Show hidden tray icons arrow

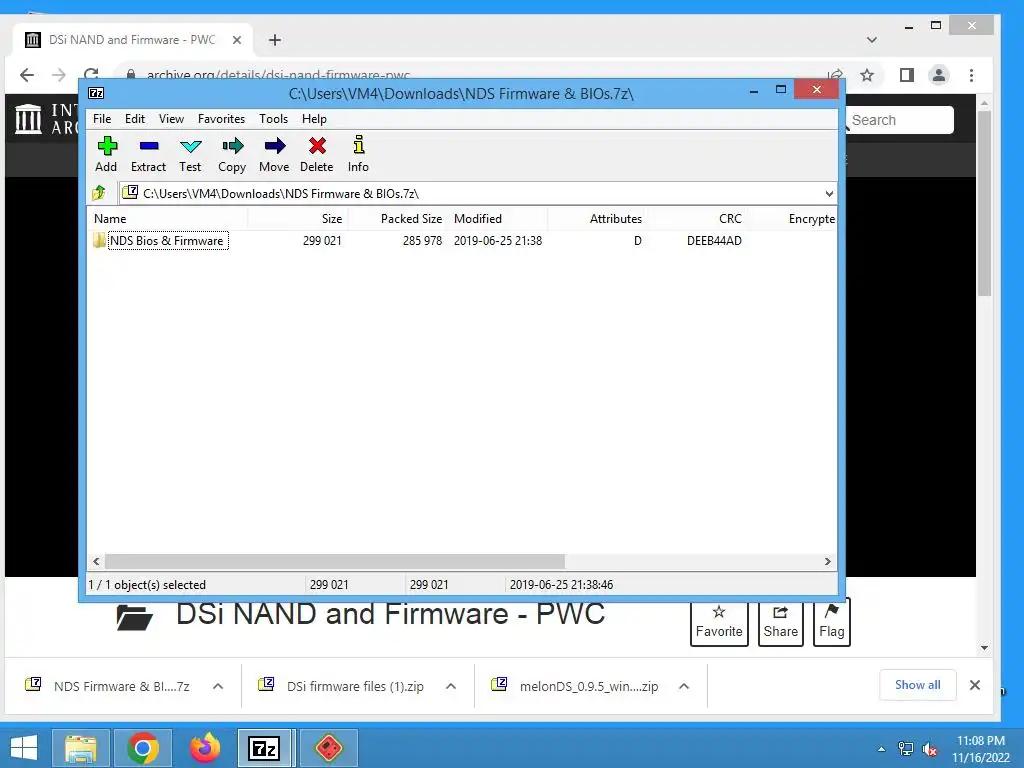coord(882,749)
